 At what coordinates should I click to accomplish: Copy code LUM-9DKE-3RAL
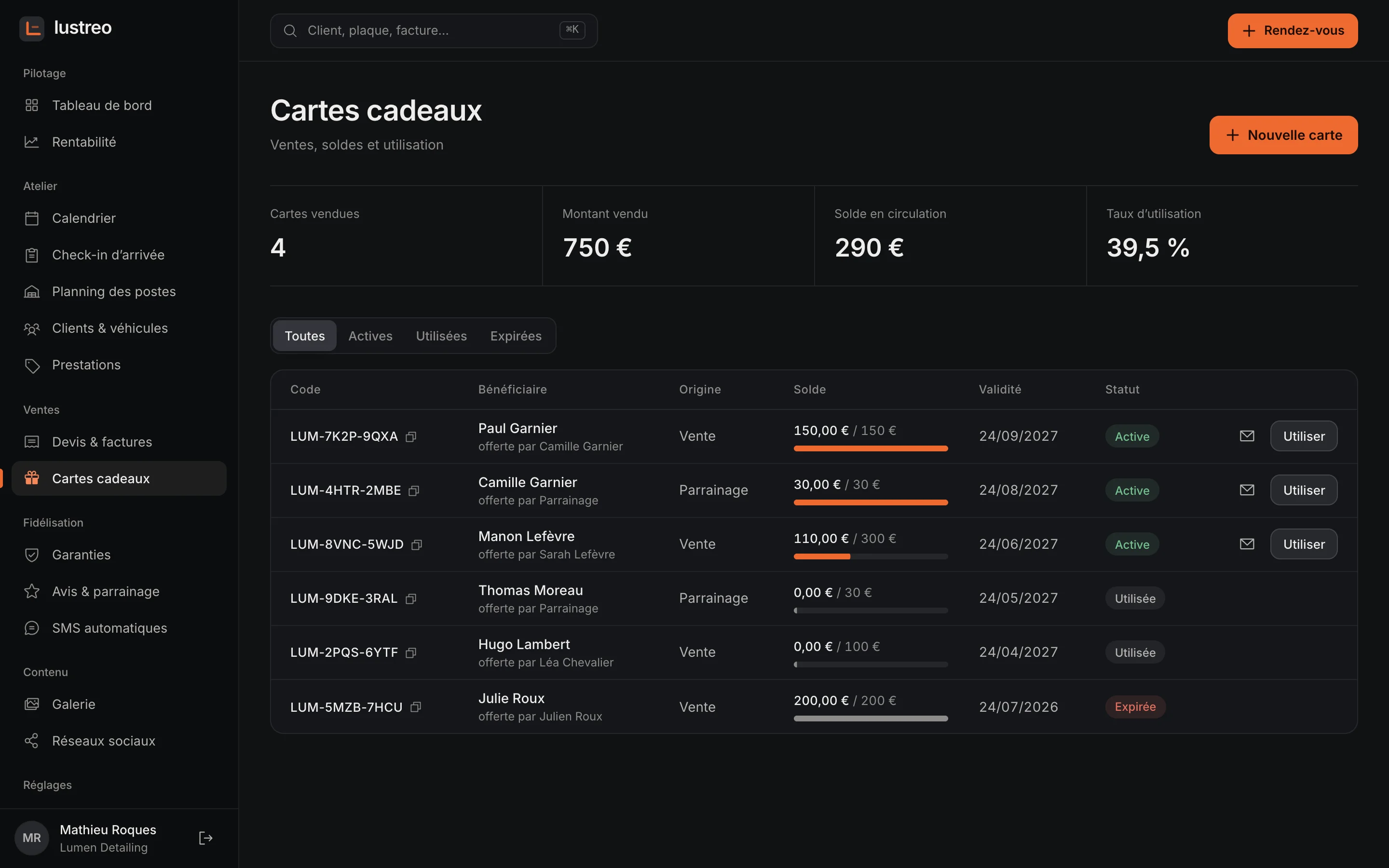410,599
